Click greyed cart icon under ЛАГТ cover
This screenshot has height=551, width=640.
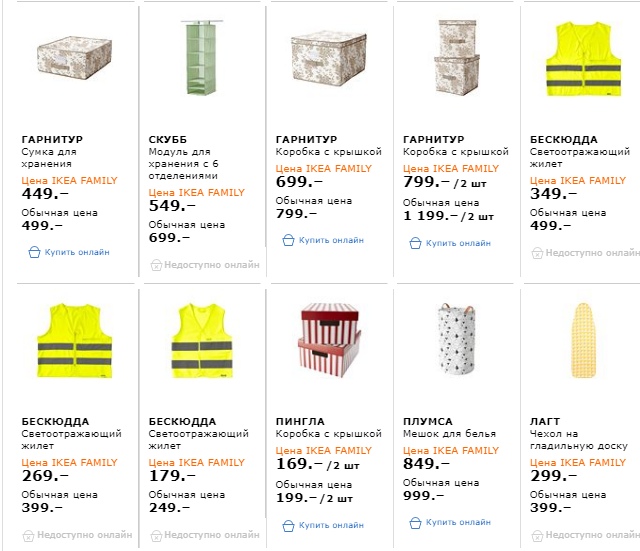click(536, 535)
